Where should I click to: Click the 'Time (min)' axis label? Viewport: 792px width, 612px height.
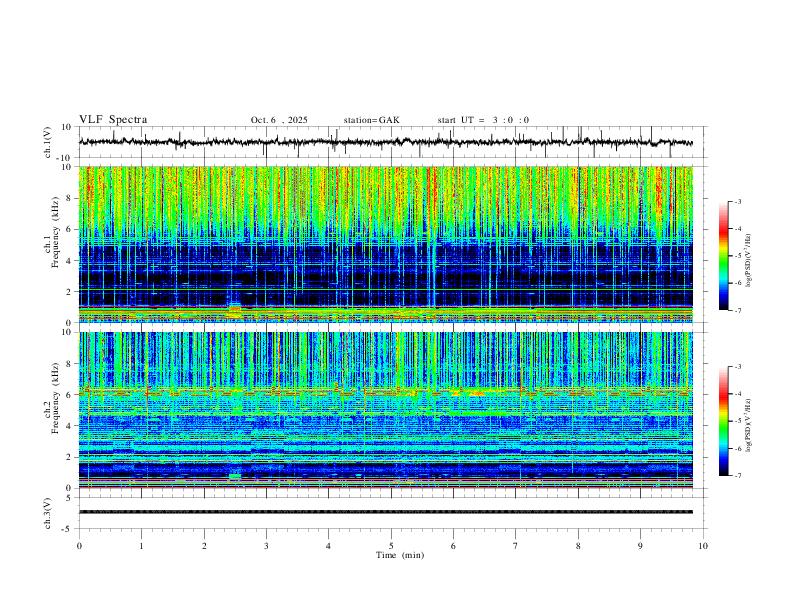400,555
